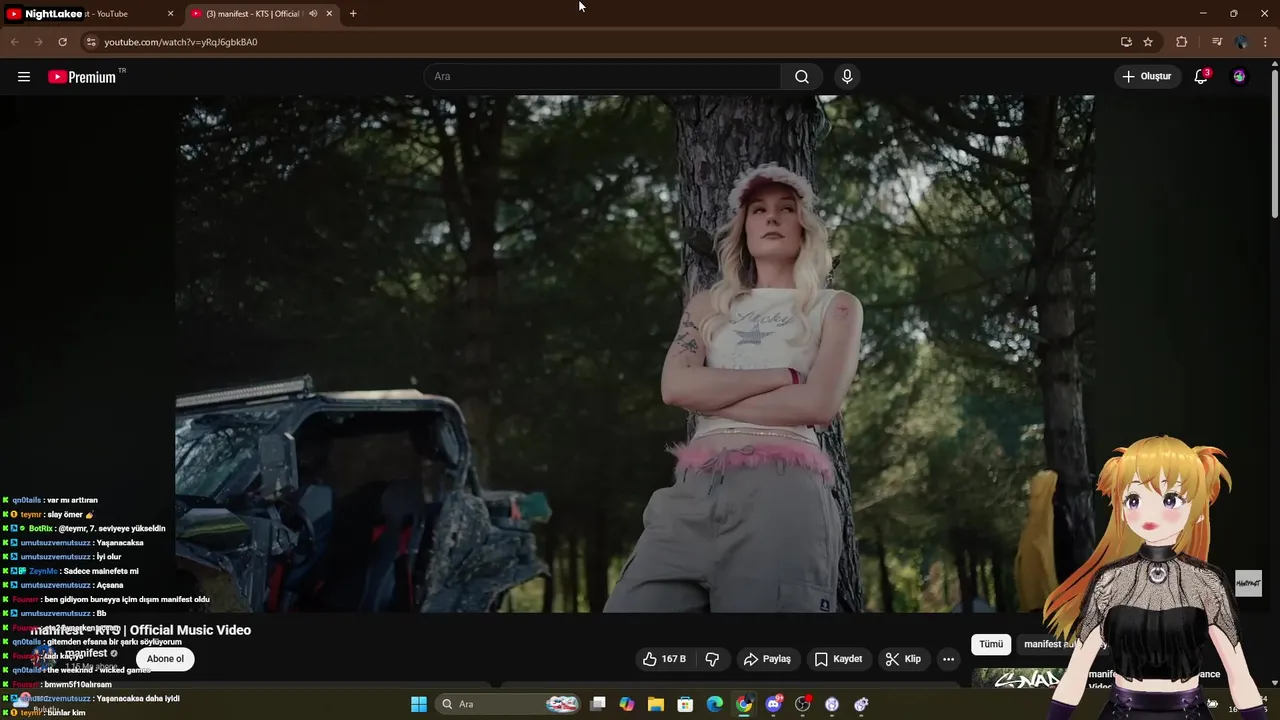Open media controls icon in Chrome toolbar
The width and height of the screenshot is (1280, 720).
pyautogui.click(x=1217, y=42)
